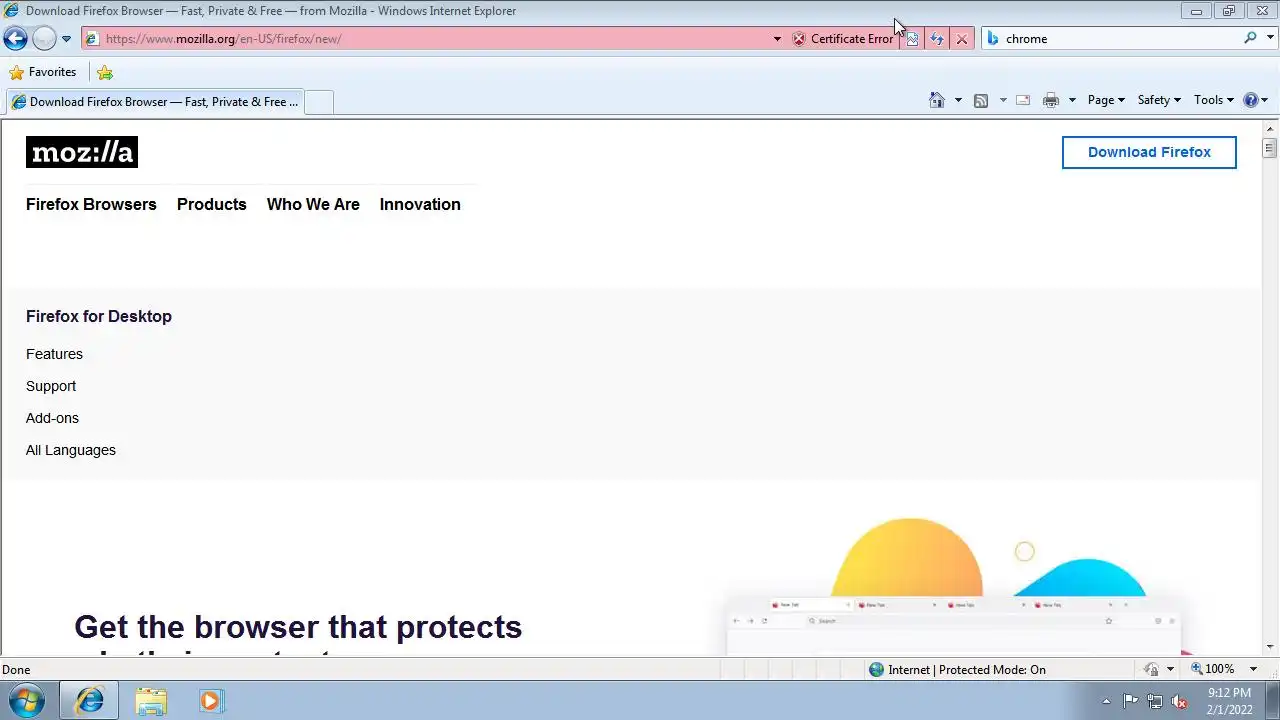Open the Support link
The width and height of the screenshot is (1280, 720).
coord(51,386)
